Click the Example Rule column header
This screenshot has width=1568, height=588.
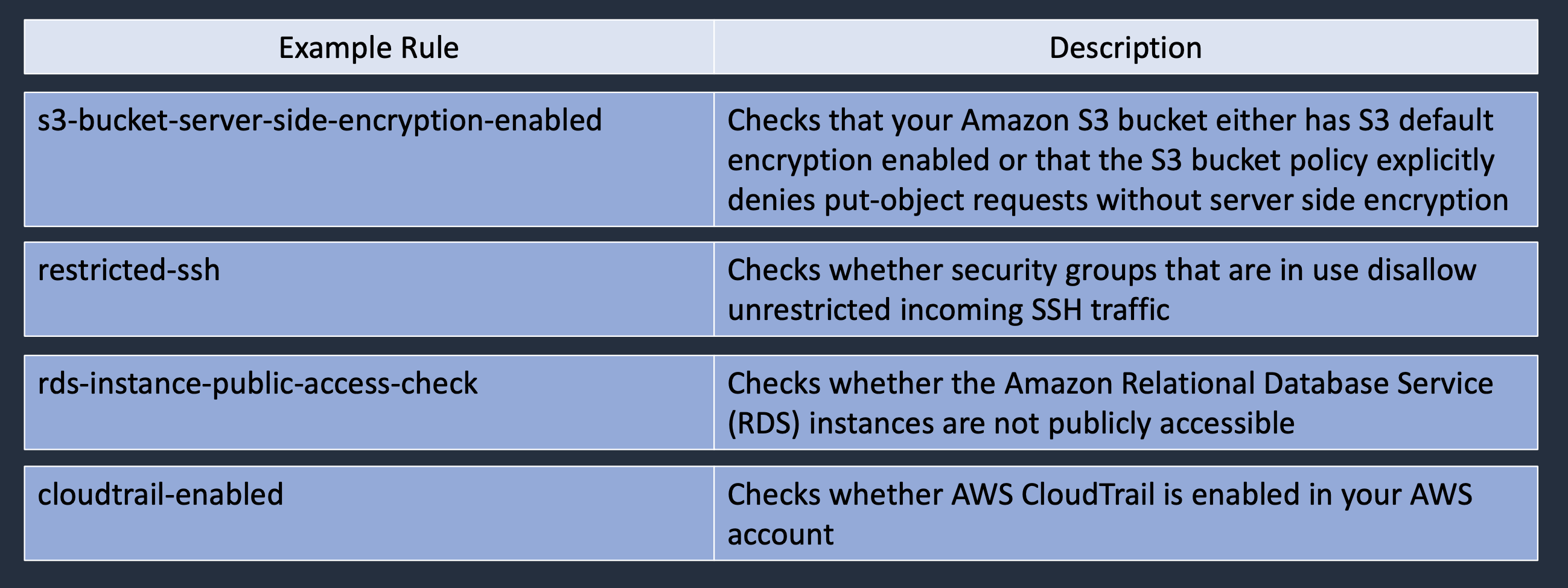point(368,48)
